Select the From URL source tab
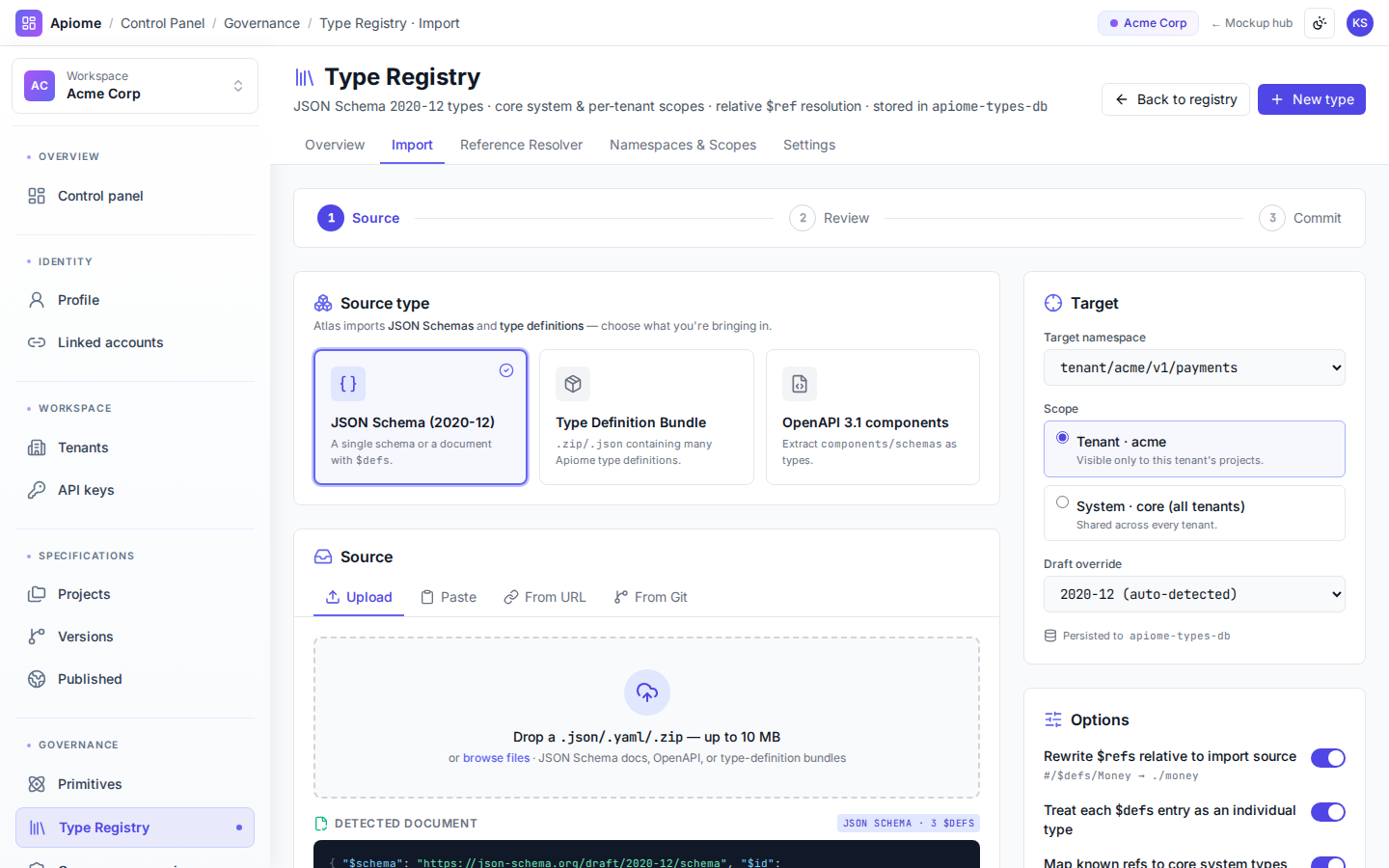 545,597
